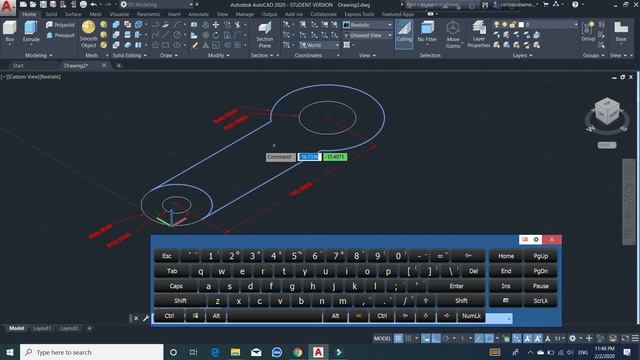Click the MODEL button in status bar
This screenshot has height=360, width=640.
pos(382,338)
